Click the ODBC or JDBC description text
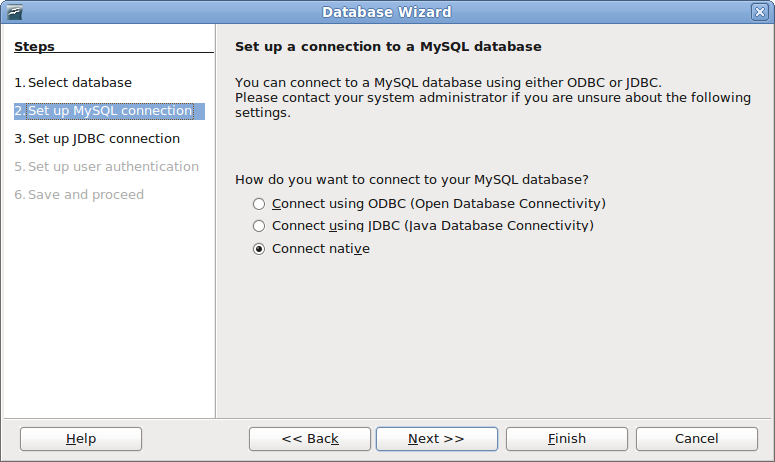The image size is (775, 462). pyautogui.click(x=493, y=97)
